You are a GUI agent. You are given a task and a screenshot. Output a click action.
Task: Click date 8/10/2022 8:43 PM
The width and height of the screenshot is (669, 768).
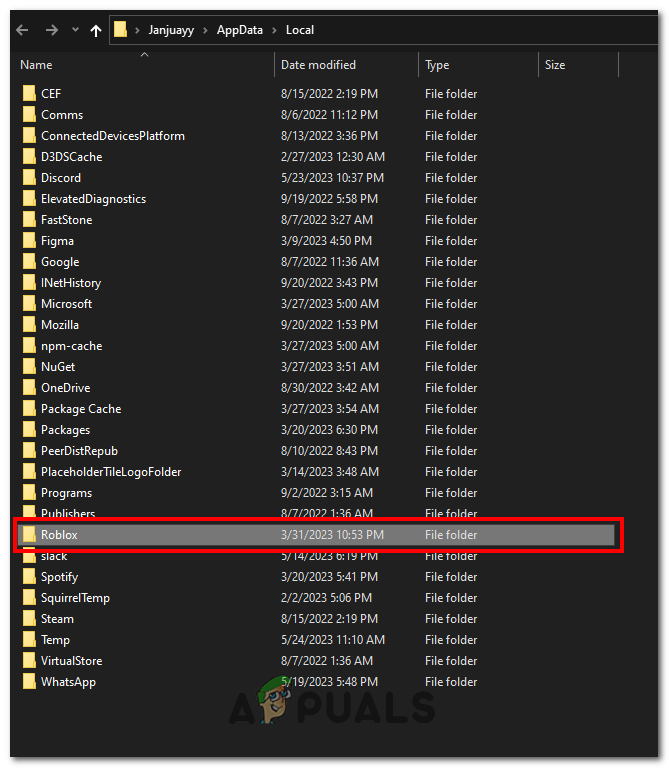[x=329, y=451]
